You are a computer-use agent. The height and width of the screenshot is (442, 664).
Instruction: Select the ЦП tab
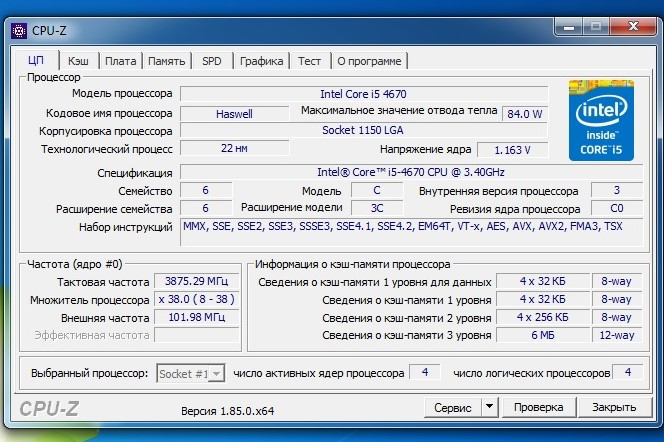click(36, 60)
